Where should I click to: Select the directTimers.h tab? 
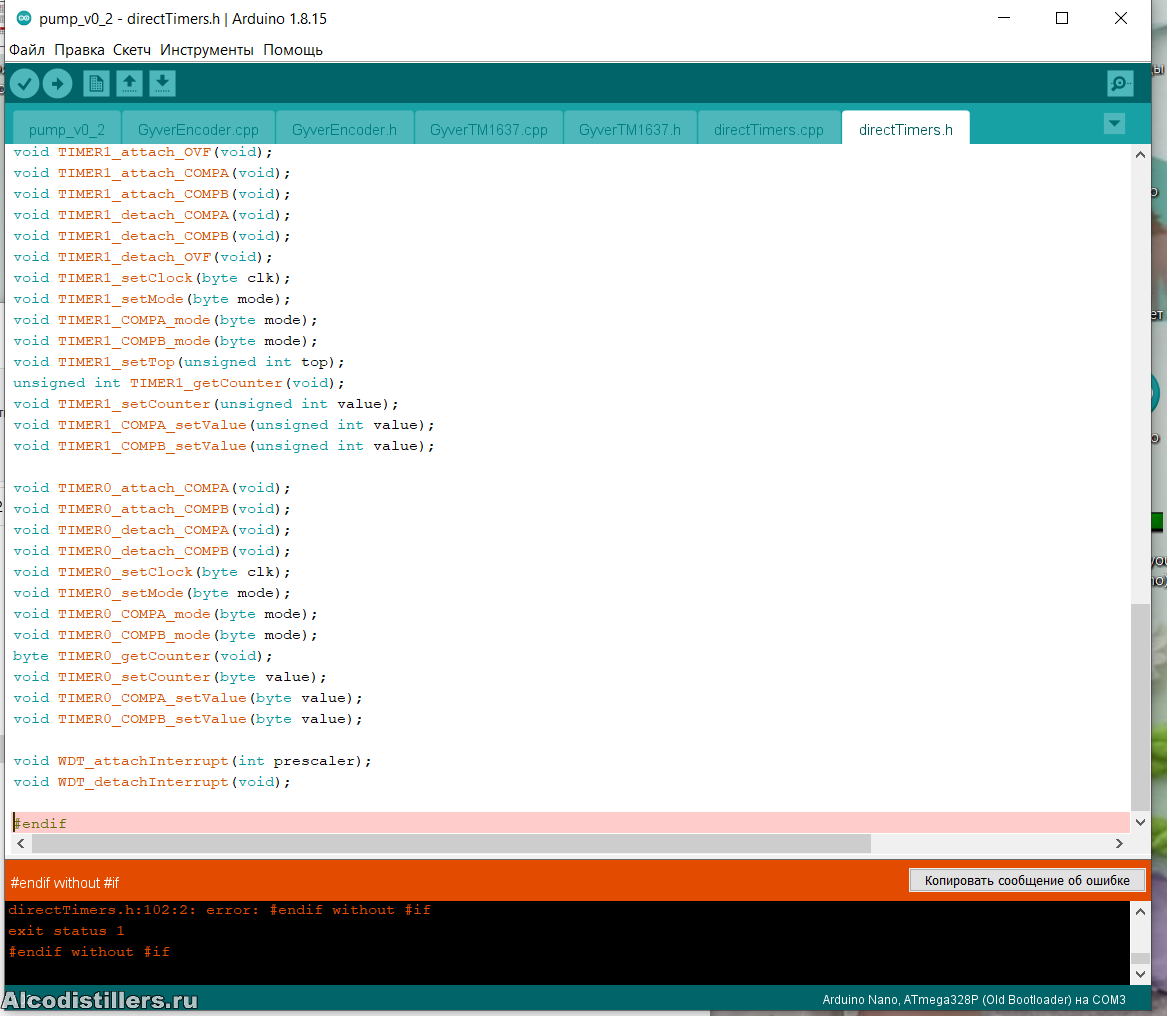coord(906,130)
